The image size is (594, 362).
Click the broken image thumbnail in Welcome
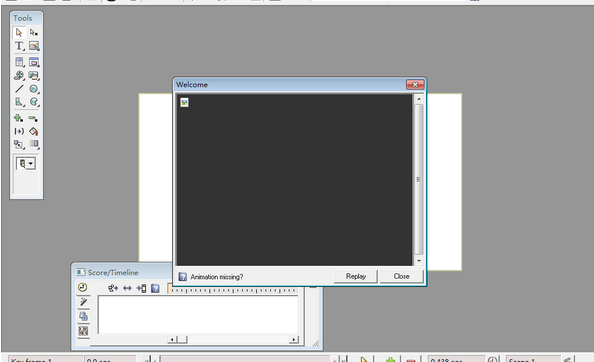coord(184,102)
